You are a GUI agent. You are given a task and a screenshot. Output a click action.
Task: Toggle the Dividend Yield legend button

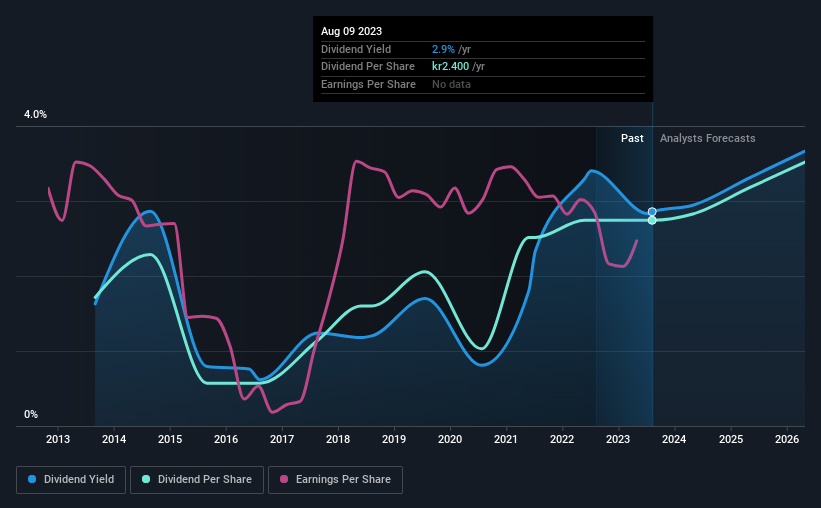71,480
